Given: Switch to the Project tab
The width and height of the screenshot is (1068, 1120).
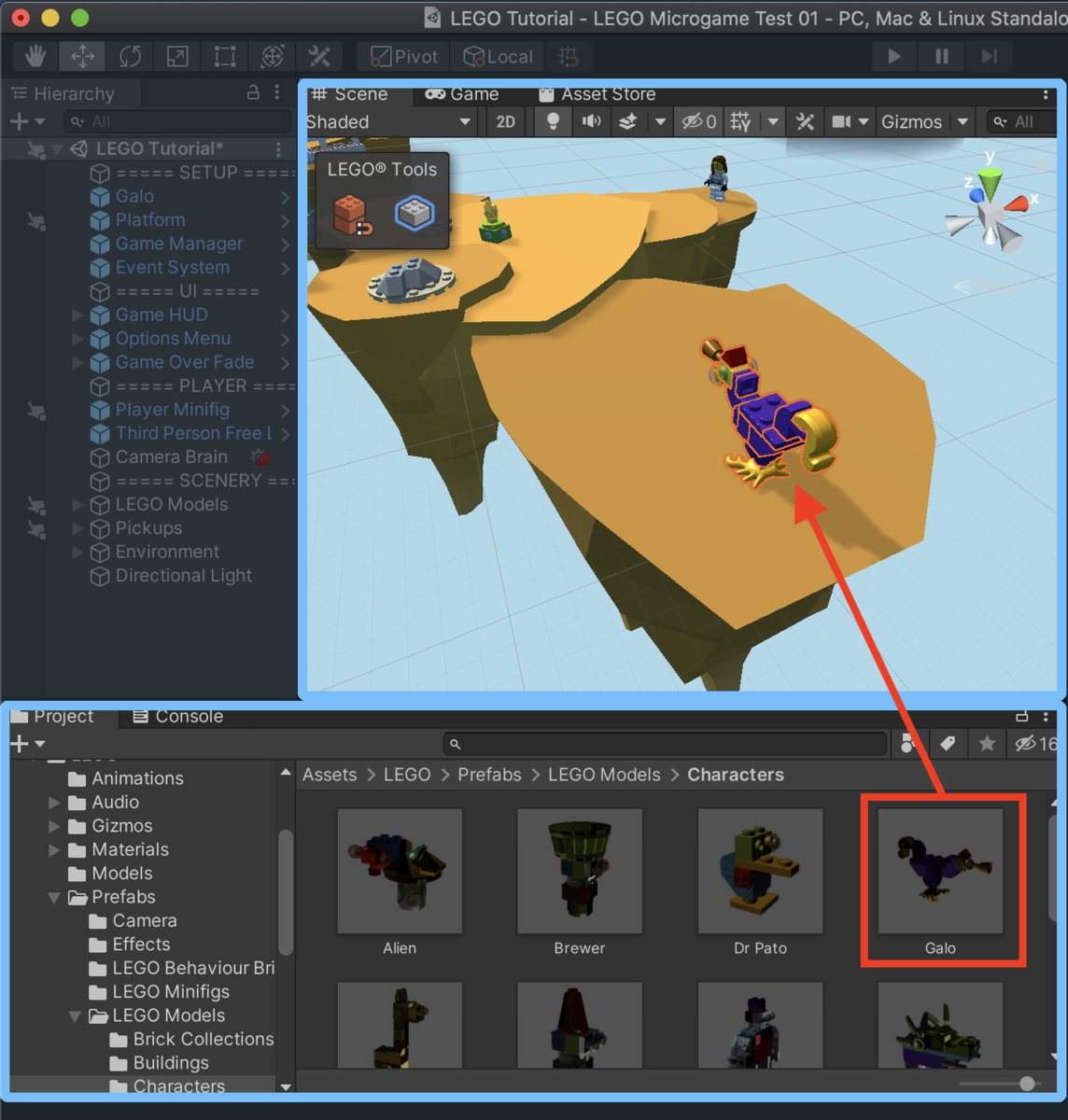Looking at the screenshot, I should tap(53, 717).
